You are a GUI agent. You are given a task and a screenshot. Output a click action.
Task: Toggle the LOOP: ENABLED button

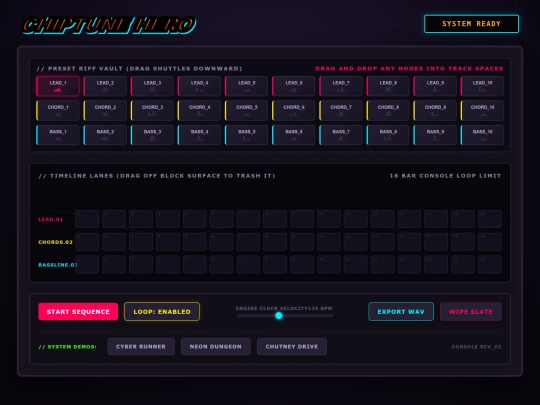[x=162, y=312]
